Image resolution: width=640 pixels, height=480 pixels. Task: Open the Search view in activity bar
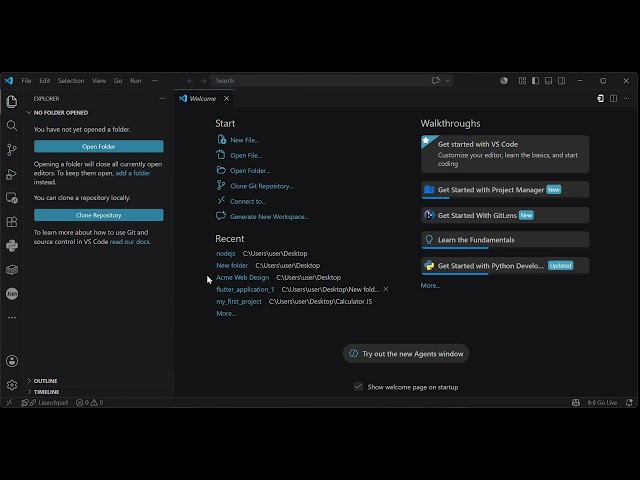point(12,126)
